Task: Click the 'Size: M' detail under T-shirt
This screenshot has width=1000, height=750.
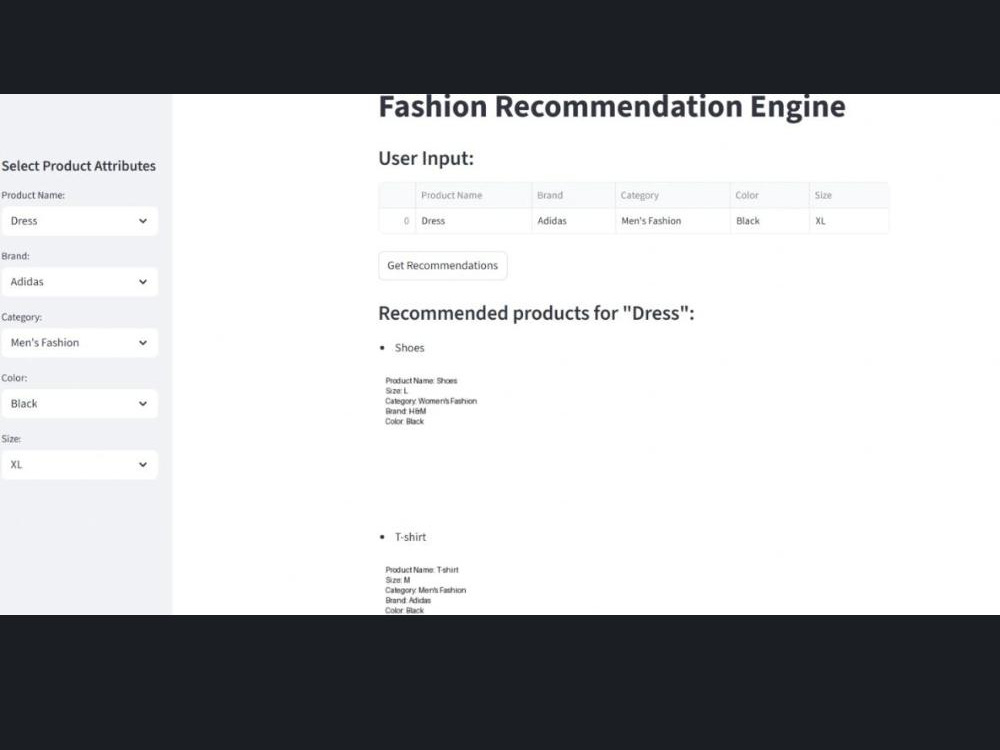Action: [398, 580]
